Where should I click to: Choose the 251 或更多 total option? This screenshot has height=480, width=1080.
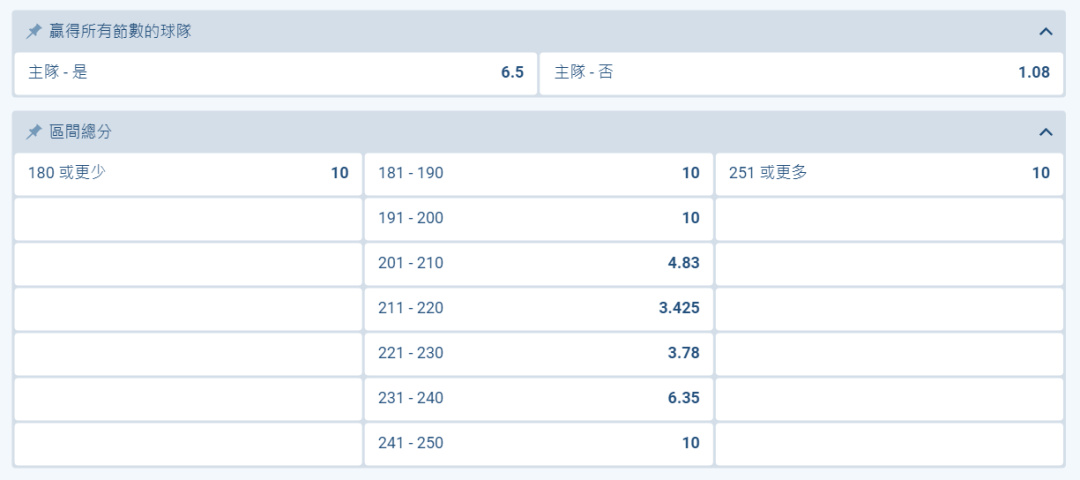point(889,173)
